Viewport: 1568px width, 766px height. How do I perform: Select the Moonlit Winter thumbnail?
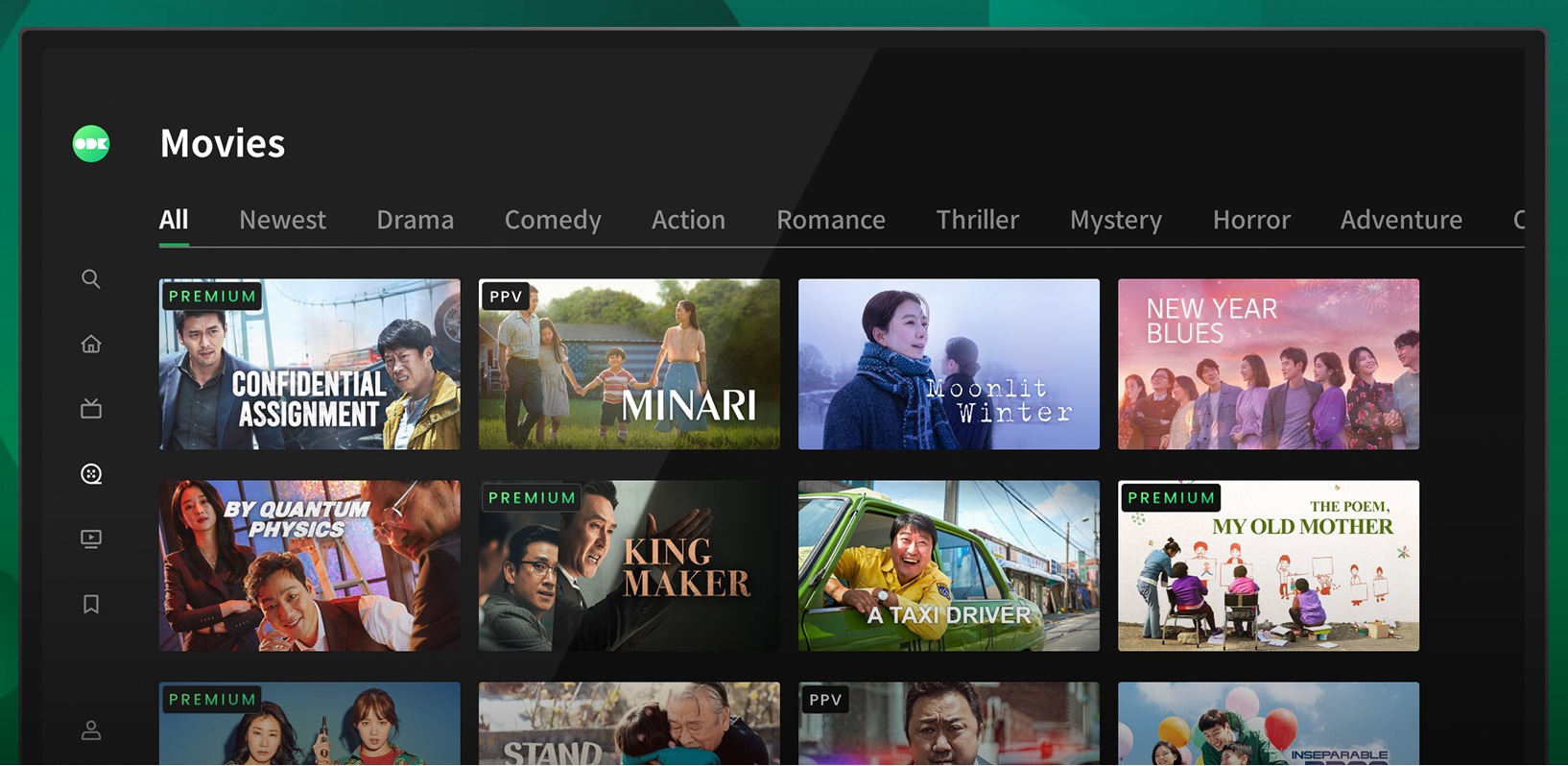[949, 365]
